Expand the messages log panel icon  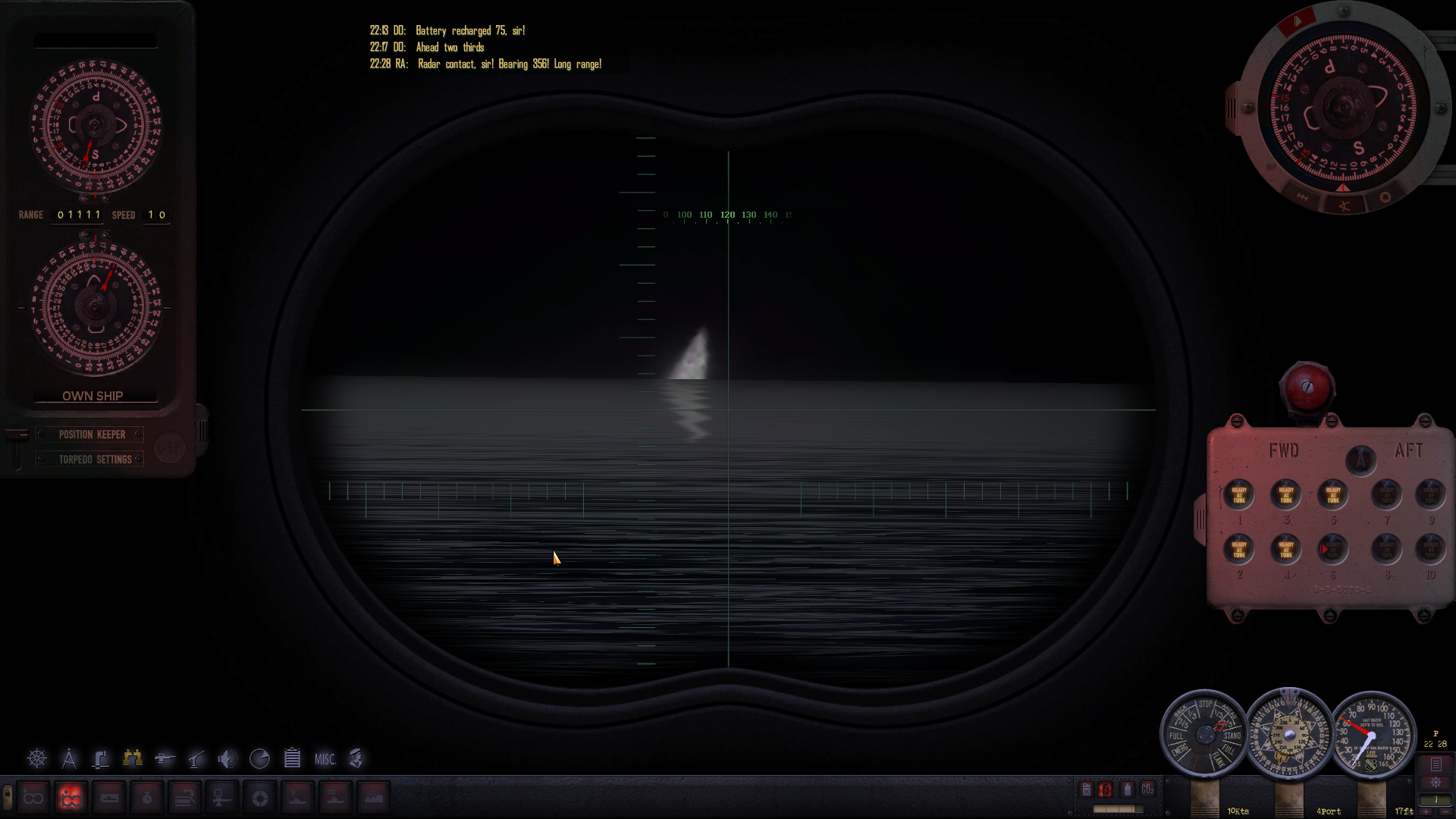click(1436, 764)
